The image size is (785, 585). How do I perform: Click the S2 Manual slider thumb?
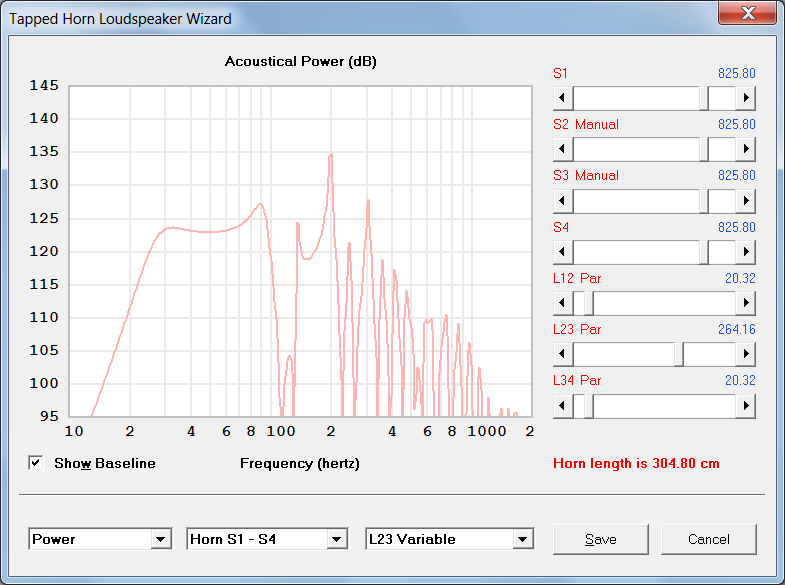[x=704, y=149]
